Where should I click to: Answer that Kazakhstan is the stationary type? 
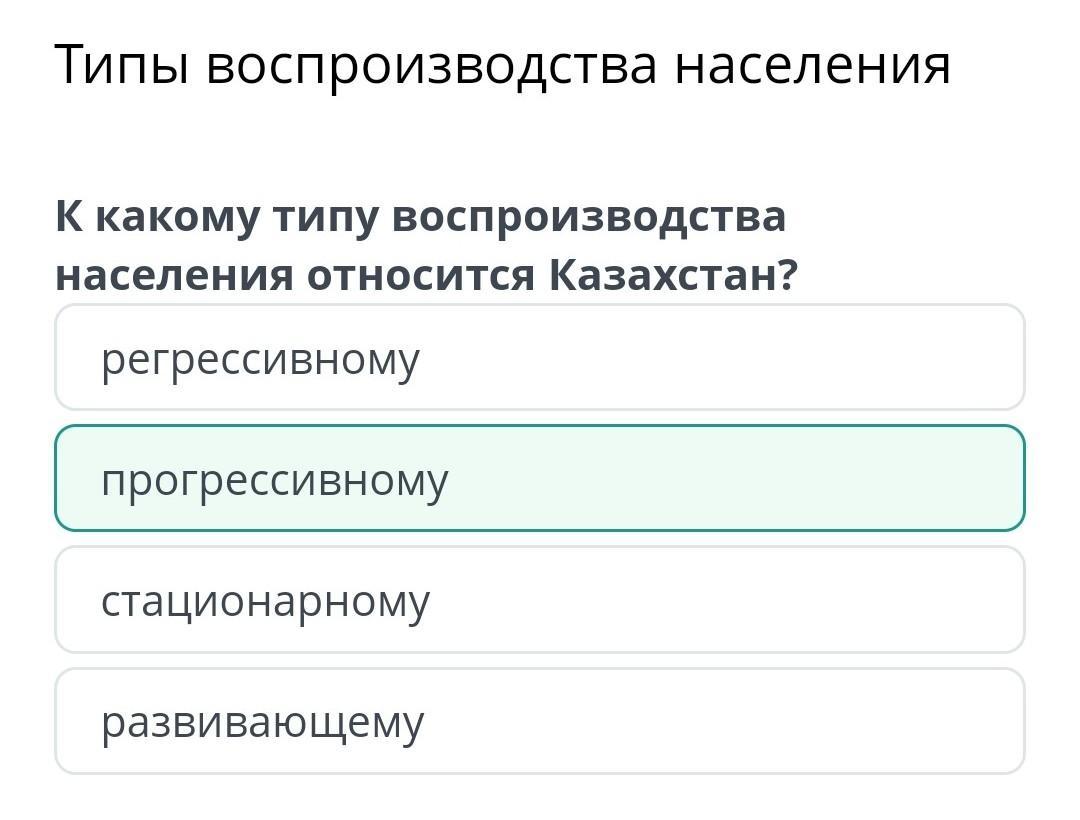coord(540,600)
